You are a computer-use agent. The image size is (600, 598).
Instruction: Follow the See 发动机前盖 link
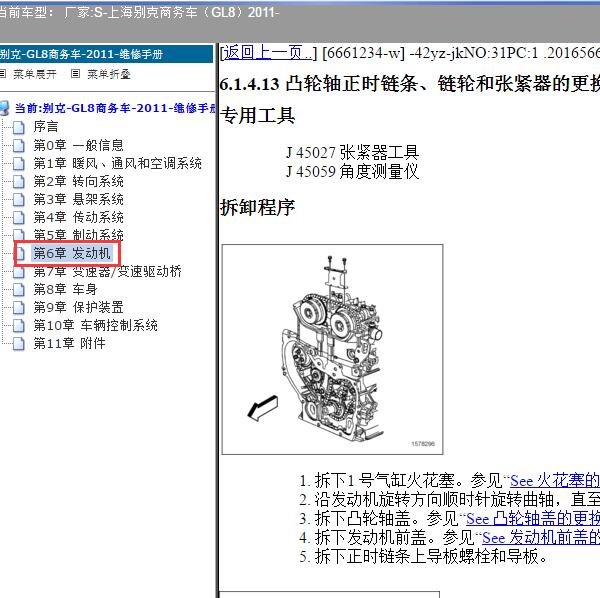pyautogui.click(x=541, y=538)
